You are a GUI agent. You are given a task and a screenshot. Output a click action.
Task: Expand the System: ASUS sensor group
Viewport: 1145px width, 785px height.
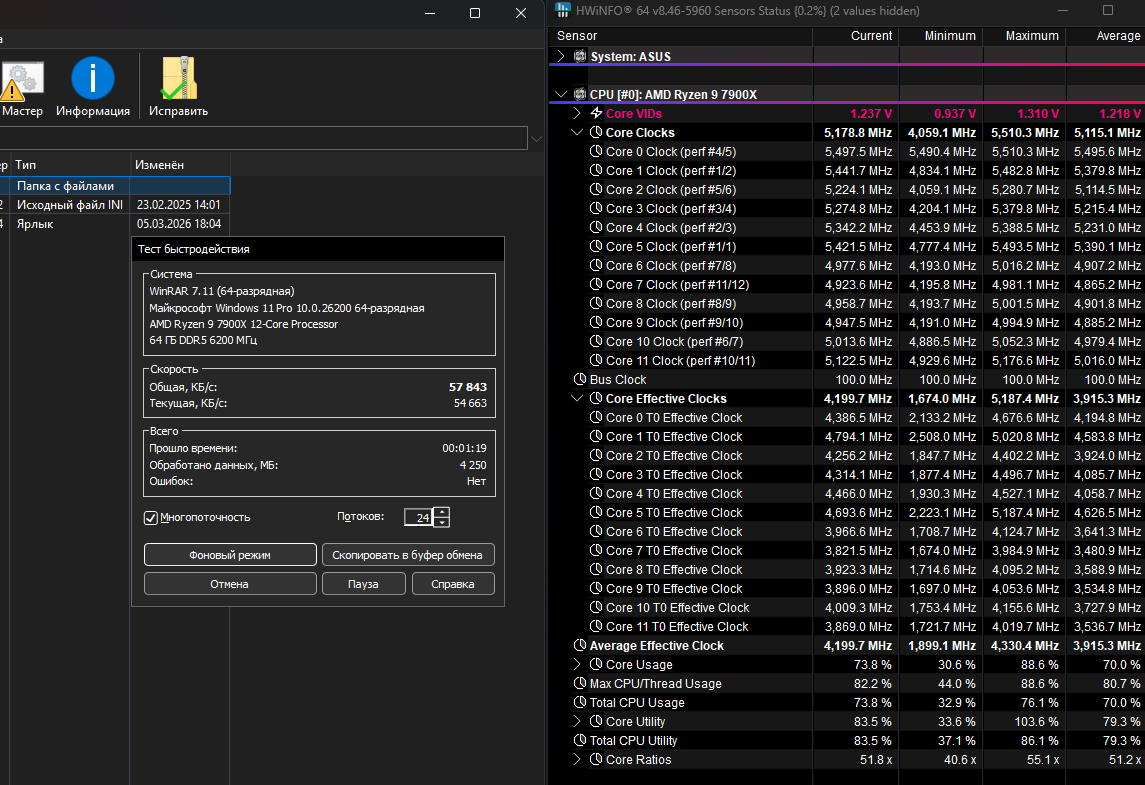click(x=561, y=56)
